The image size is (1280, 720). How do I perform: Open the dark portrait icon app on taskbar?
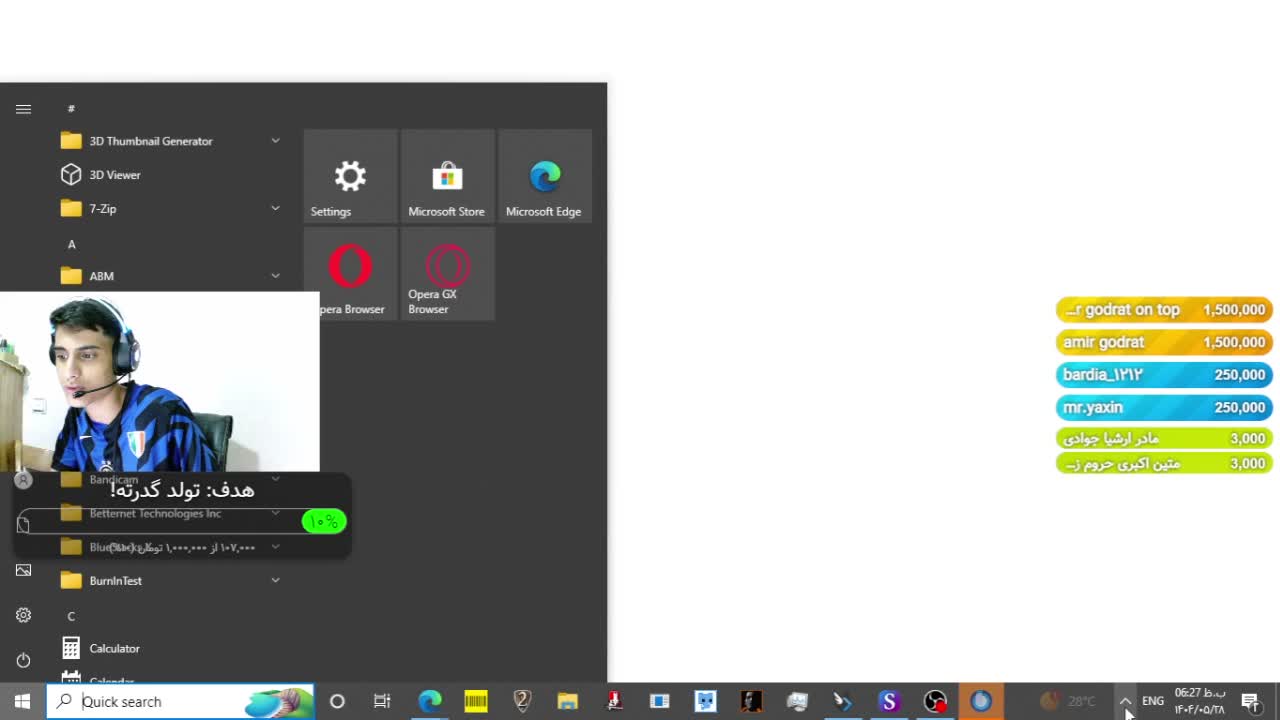[x=751, y=701]
